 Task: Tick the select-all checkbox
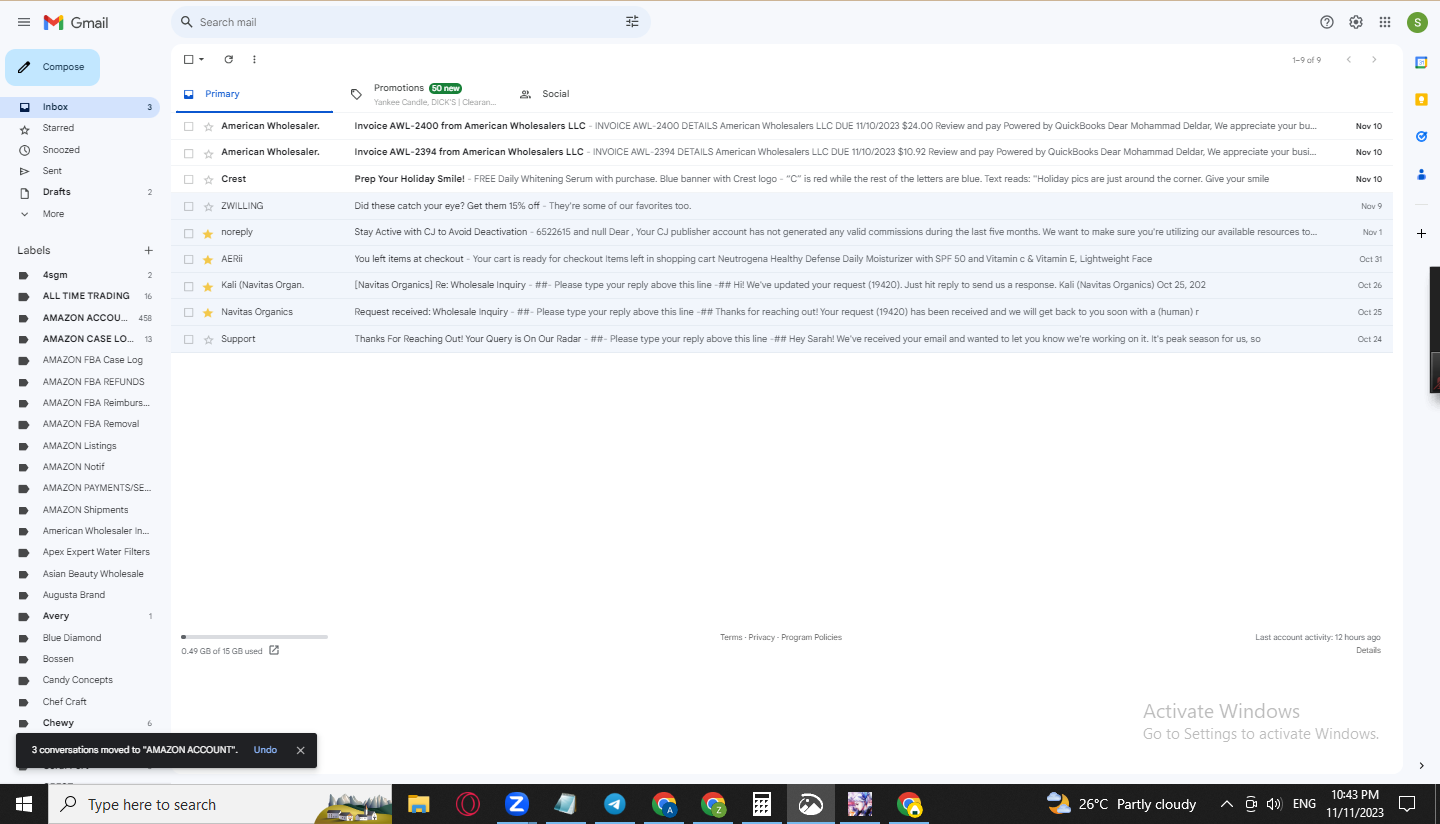click(188, 60)
